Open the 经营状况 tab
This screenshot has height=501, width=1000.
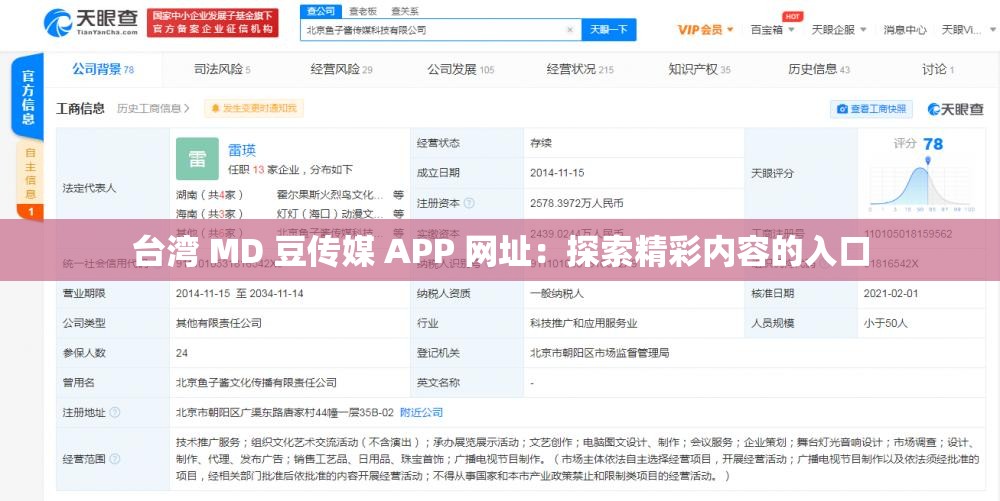(x=580, y=69)
